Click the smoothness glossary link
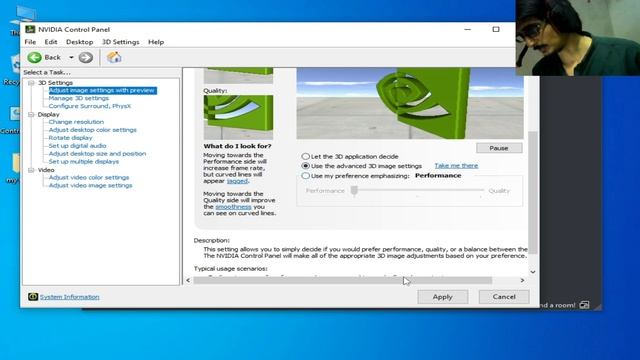This screenshot has height=360, width=640. pos(233,207)
